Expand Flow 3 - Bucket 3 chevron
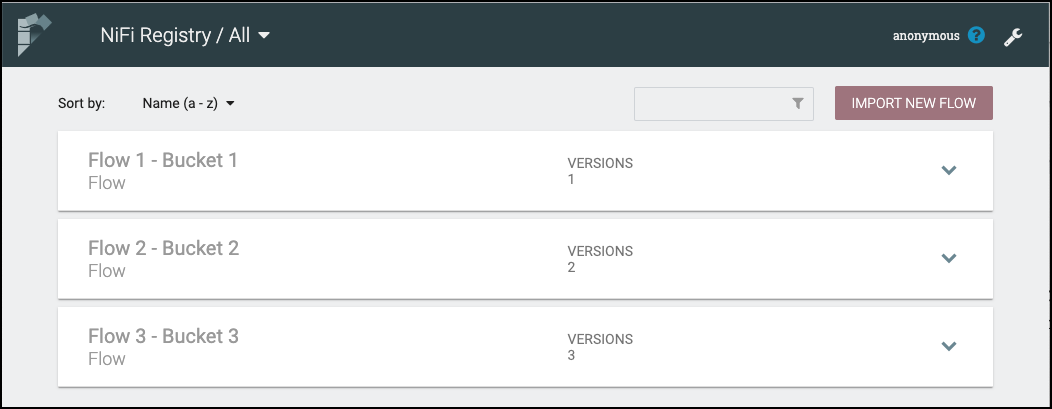Screen dimensions: 1052x409 pos(949,346)
